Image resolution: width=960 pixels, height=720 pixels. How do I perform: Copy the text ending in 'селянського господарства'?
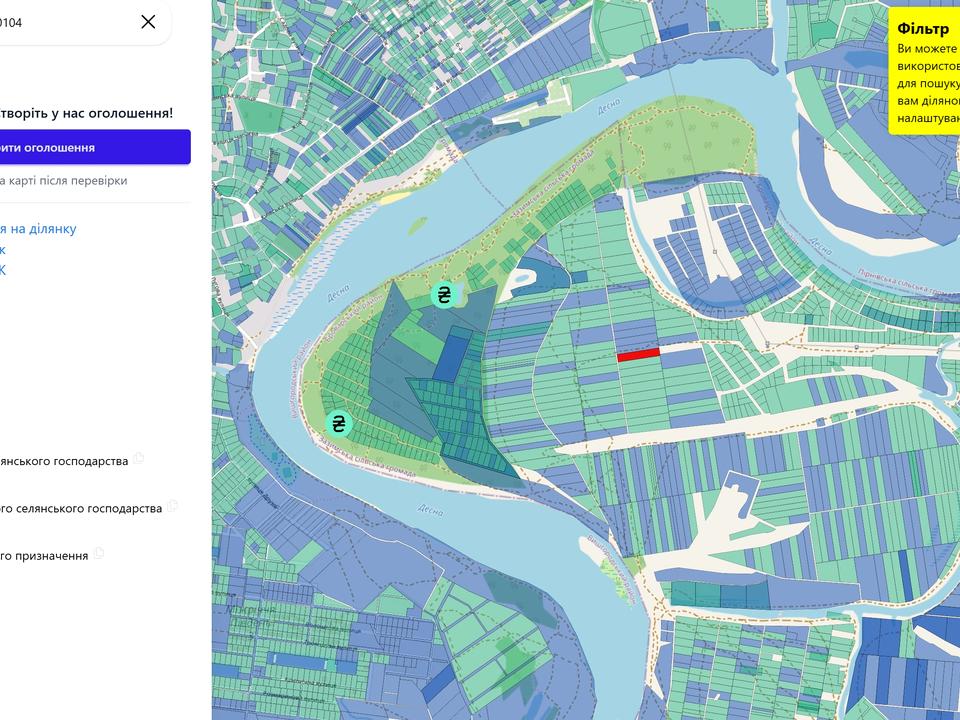(172, 506)
